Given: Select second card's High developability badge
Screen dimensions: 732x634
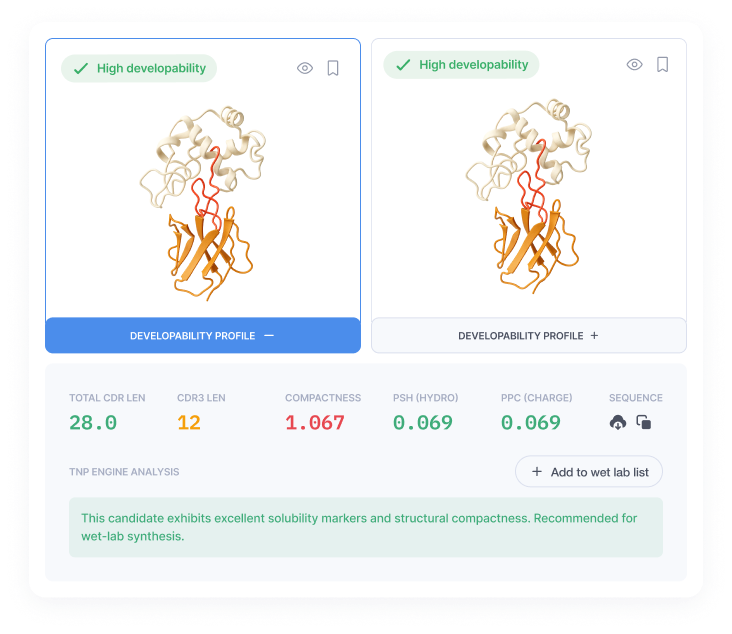Looking at the screenshot, I should [x=461, y=64].
